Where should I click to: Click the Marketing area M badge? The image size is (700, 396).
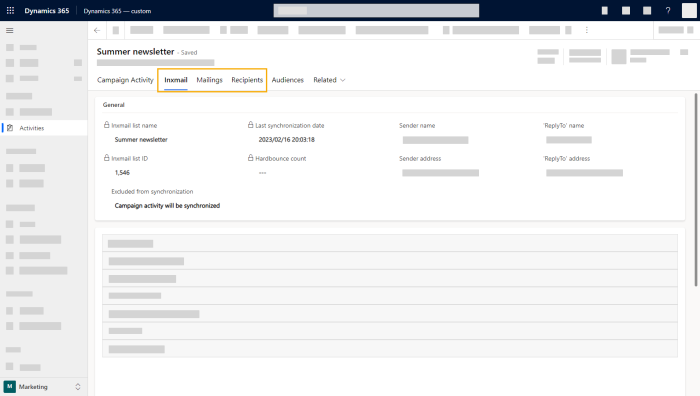(x=9, y=386)
